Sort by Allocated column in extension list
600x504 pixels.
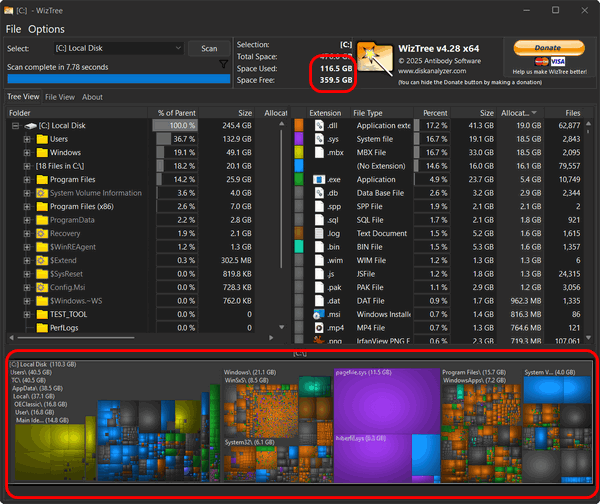519,113
